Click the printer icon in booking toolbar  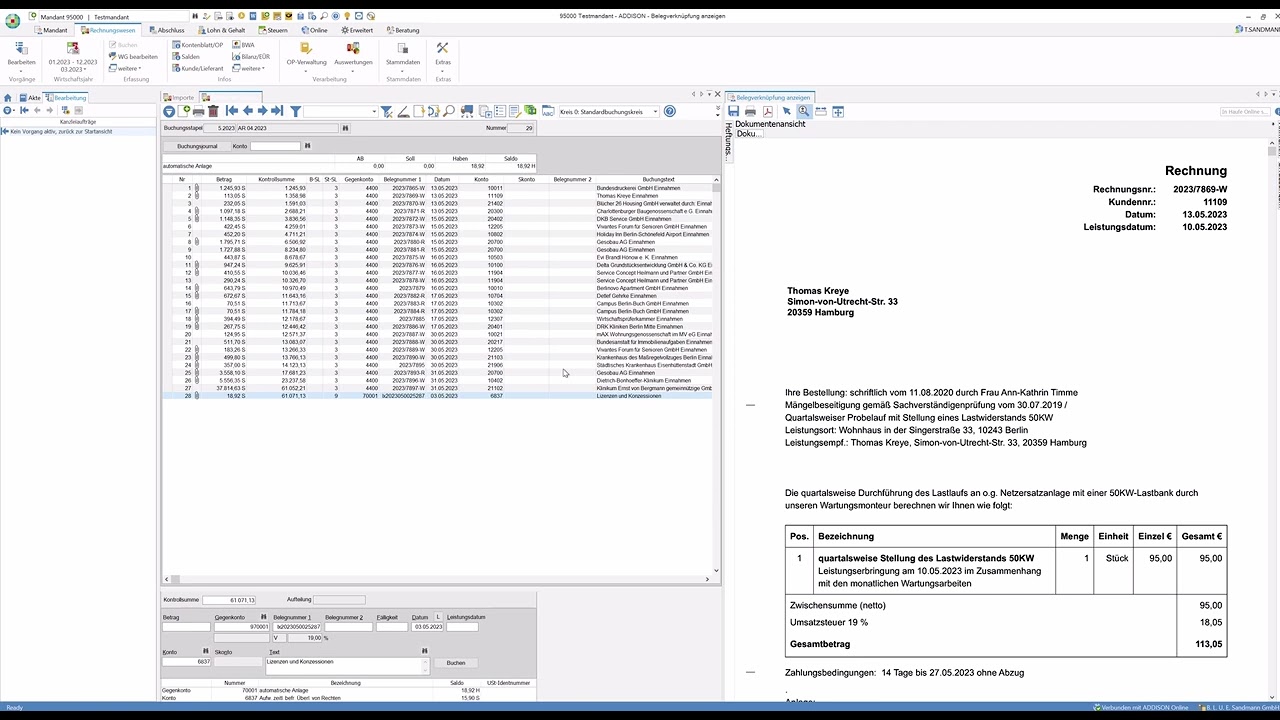(x=198, y=111)
